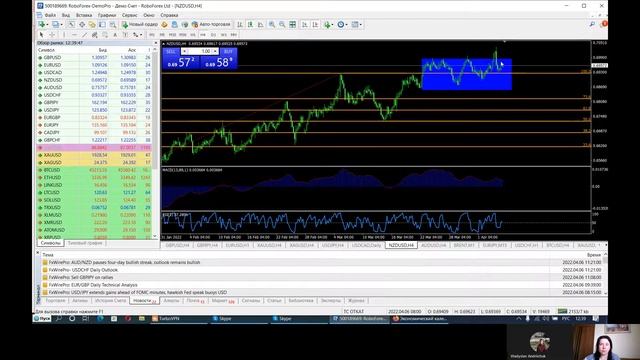Select the vertical line drawing tool
The height and width of the screenshot is (360, 640).
[64, 35]
